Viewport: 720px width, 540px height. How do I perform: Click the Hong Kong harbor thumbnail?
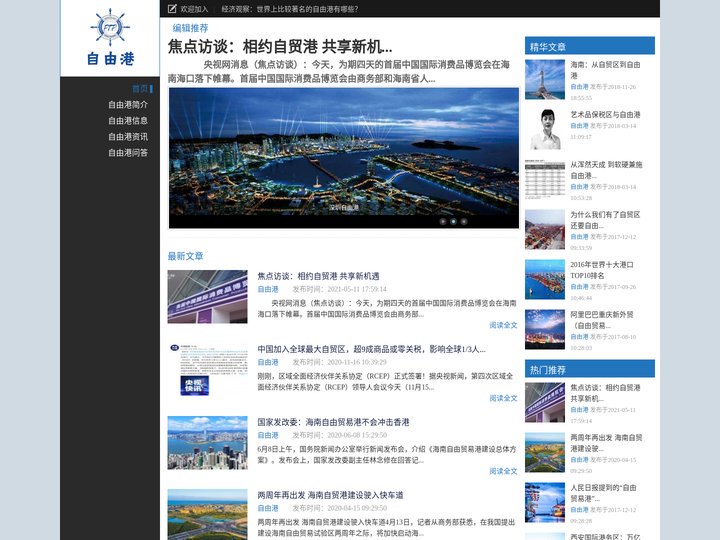point(208,443)
